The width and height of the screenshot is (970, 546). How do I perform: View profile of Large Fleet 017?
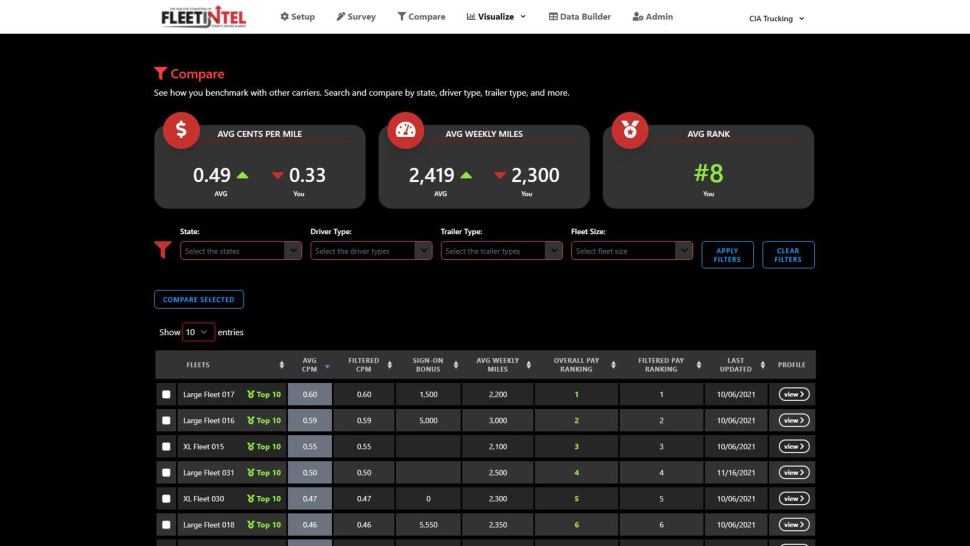pyautogui.click(x=794, y=394)
